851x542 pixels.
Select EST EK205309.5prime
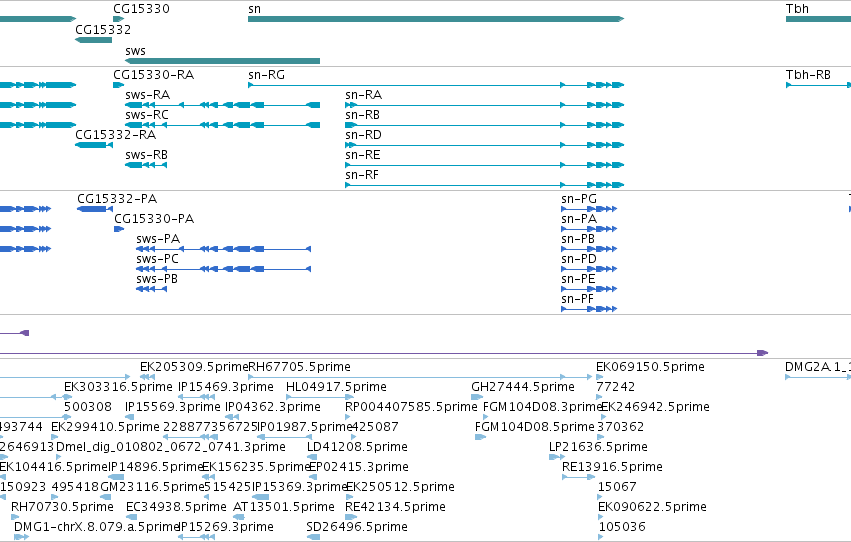tap(194, 367)
